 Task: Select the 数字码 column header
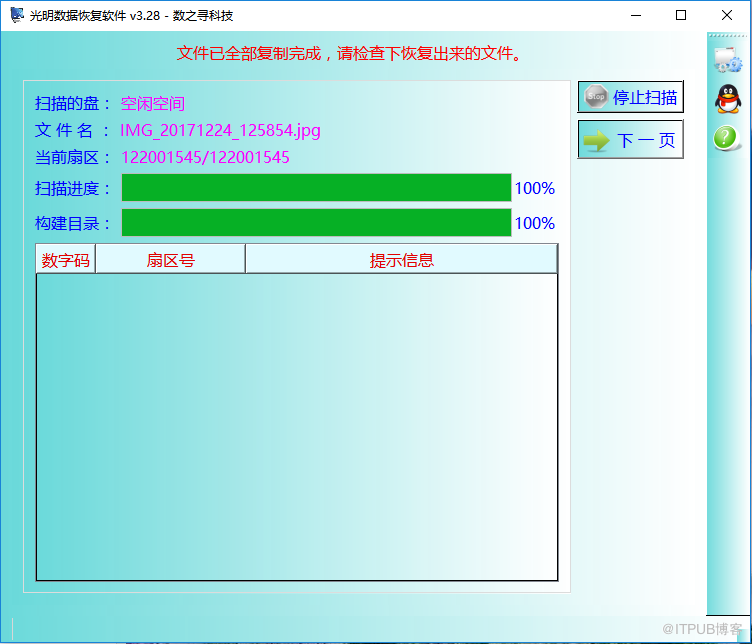[66, 259]
